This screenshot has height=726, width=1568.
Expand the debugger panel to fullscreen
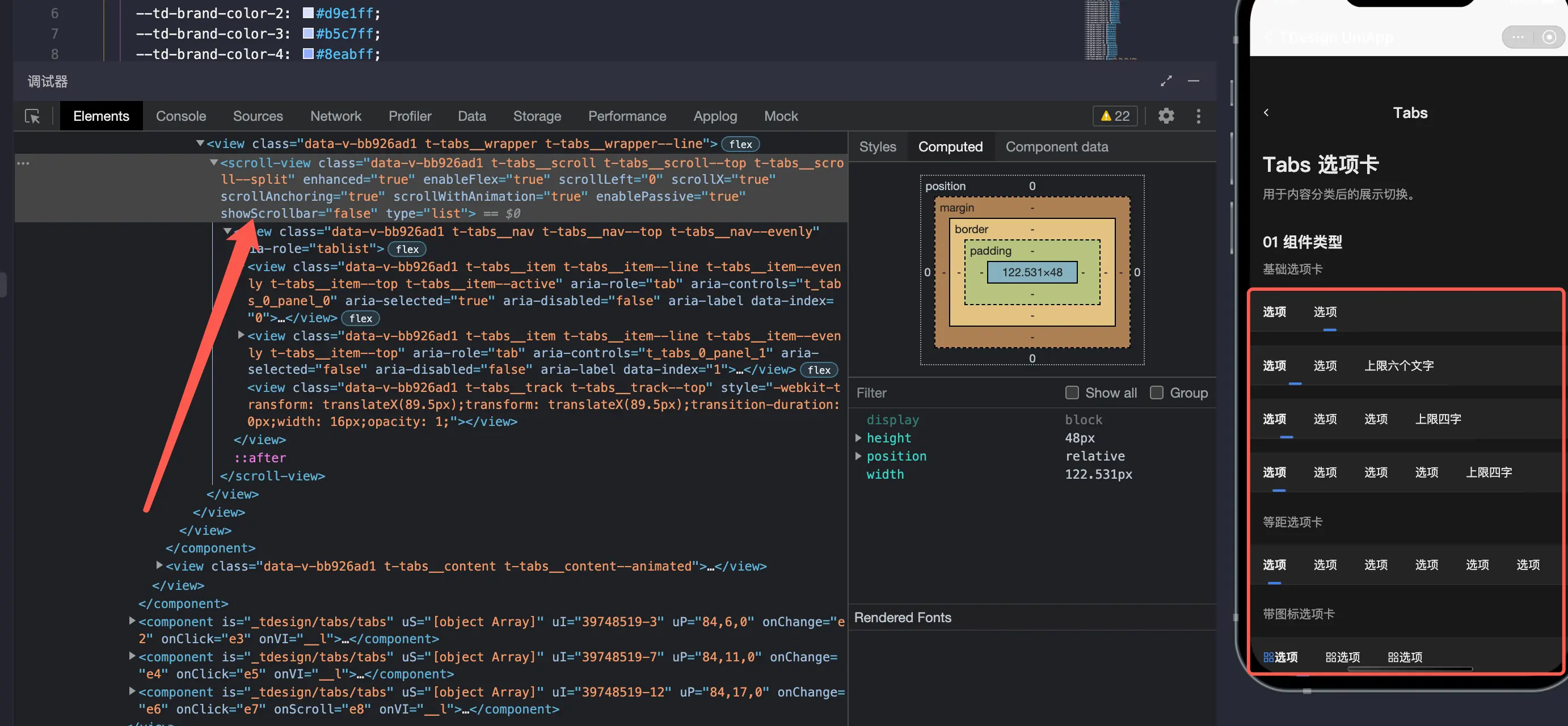click(1166, 81)
